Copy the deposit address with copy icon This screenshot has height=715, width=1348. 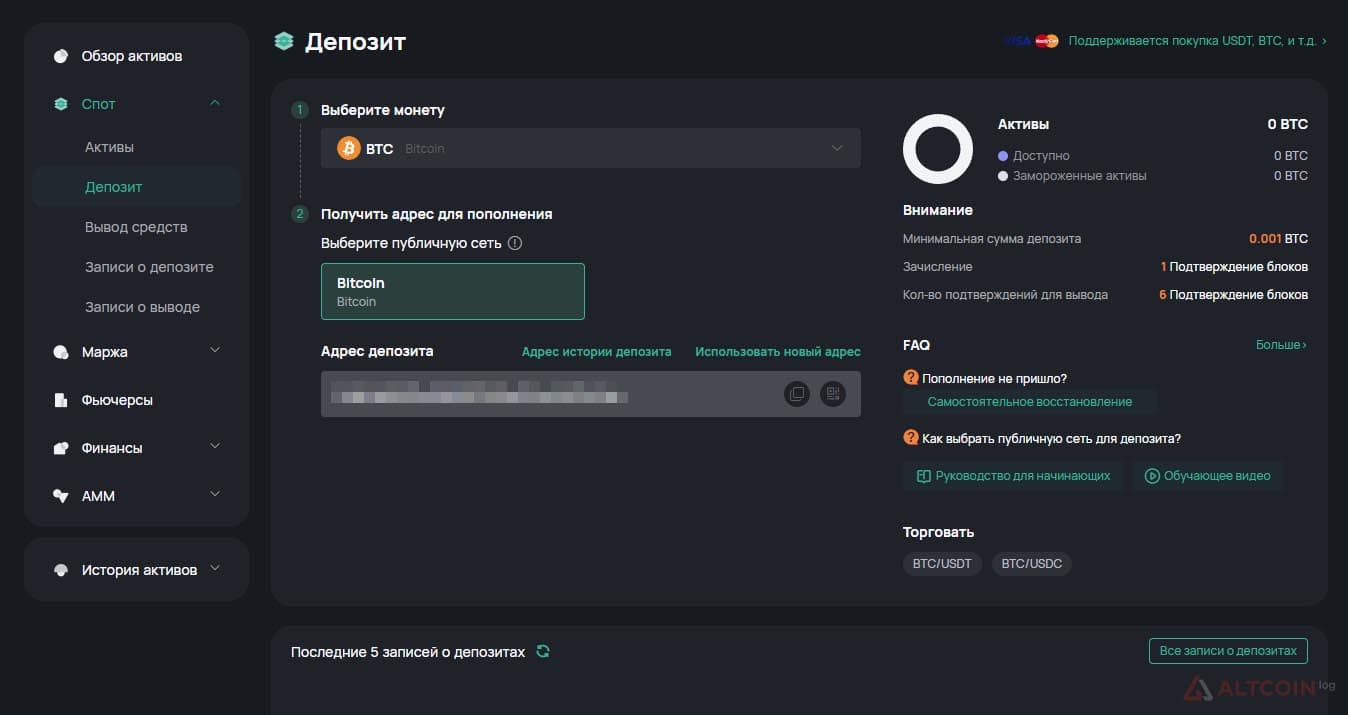(797, 394)
